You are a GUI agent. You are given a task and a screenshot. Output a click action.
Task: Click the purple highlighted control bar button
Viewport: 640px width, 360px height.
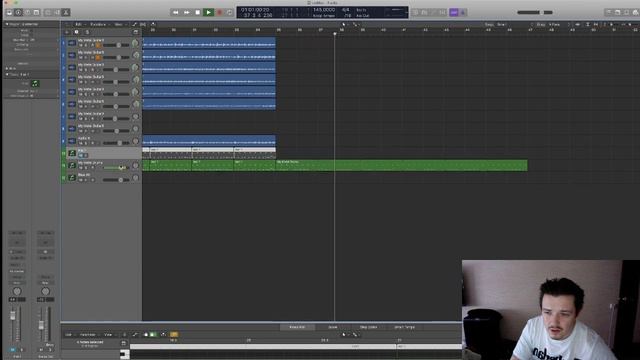(454, 13)
